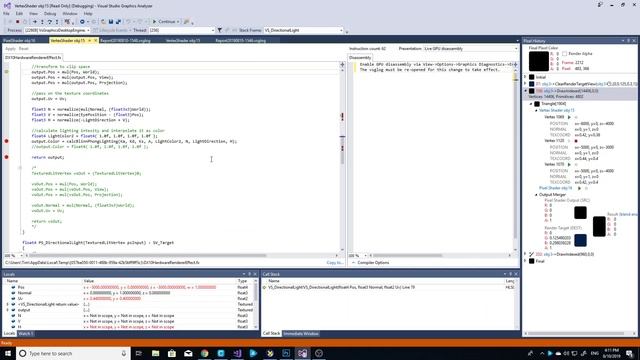This screenshot has height=360, width=640.
Task: Open the Process dropdown
Action: (x=57, y=30)
